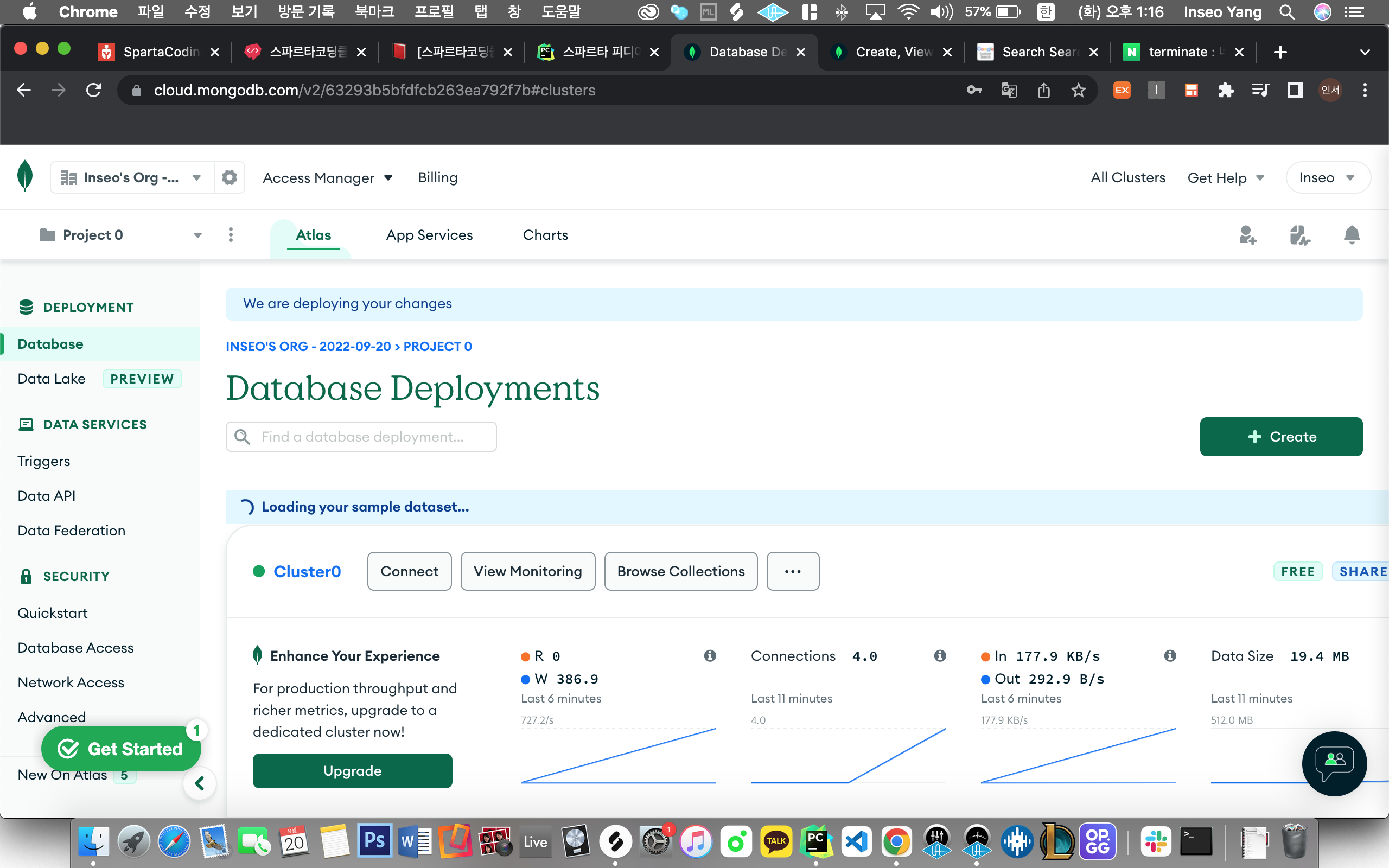Open Terminal from the dock
1389x868 pixels.
click(1196, 841)
